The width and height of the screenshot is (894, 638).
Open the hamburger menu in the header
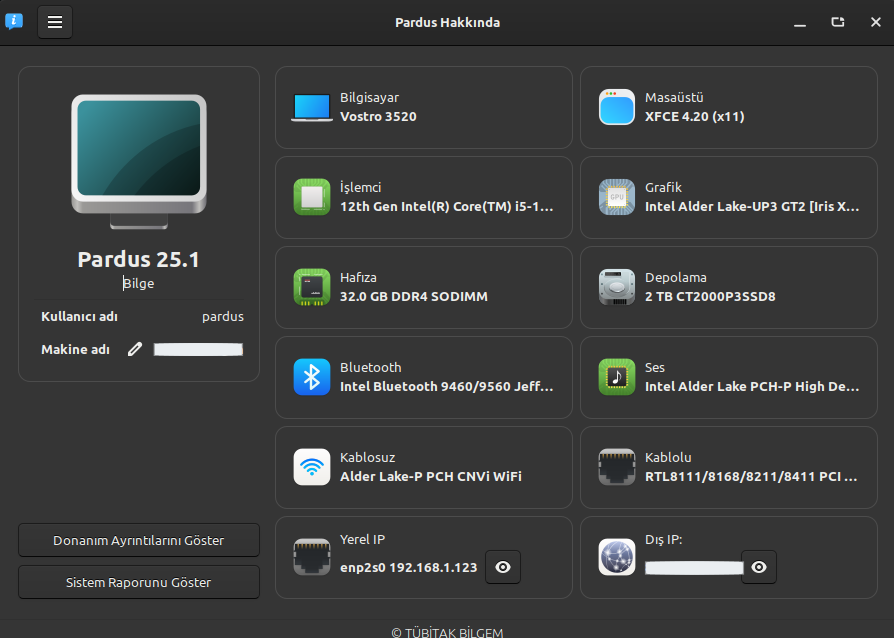55,22
